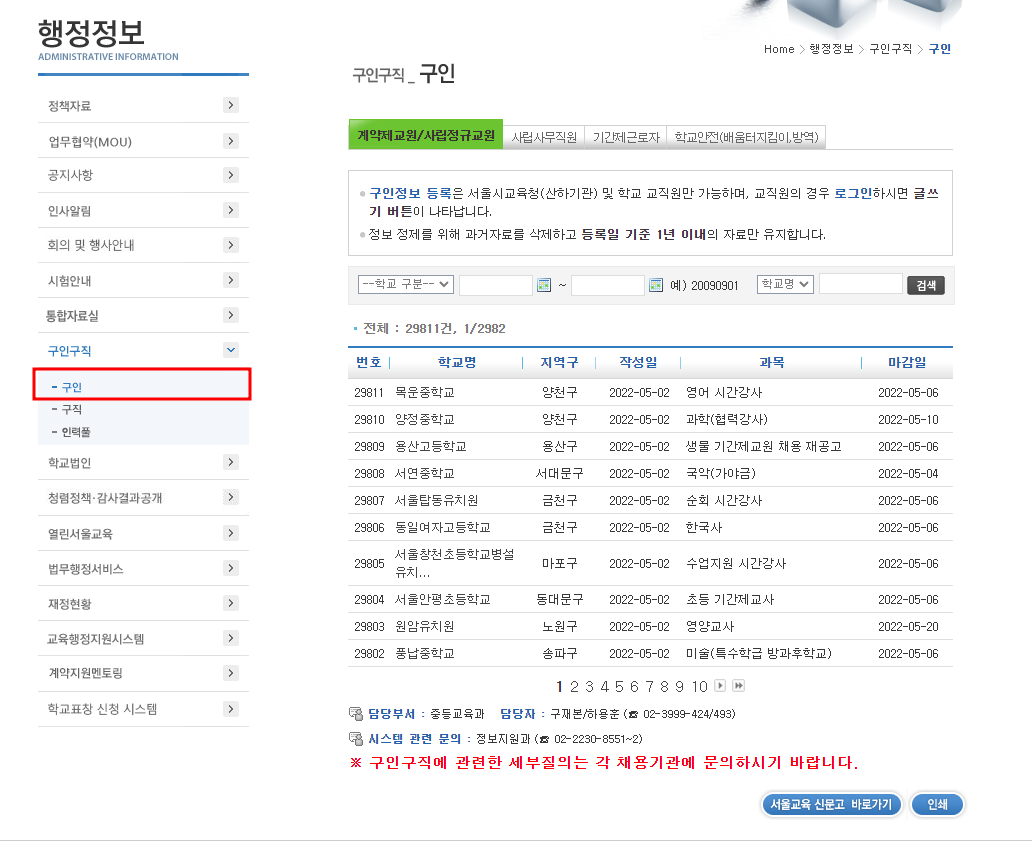Collapse the 구인구직 sidebar section
Screen dimensions: 1032x841
pyautogui.click(x=231, y=350)
